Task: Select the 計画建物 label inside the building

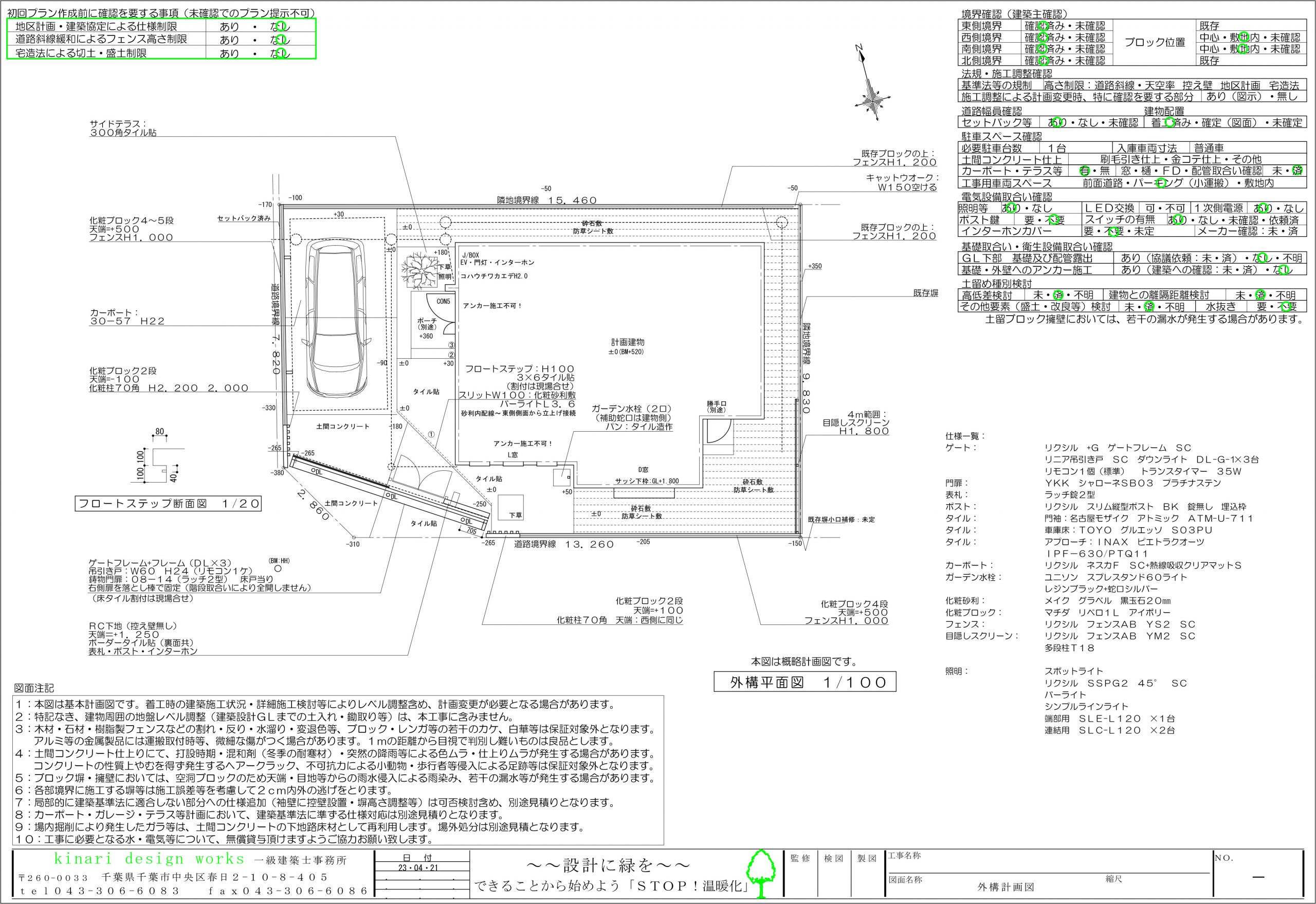Action: tap(627, 342)
